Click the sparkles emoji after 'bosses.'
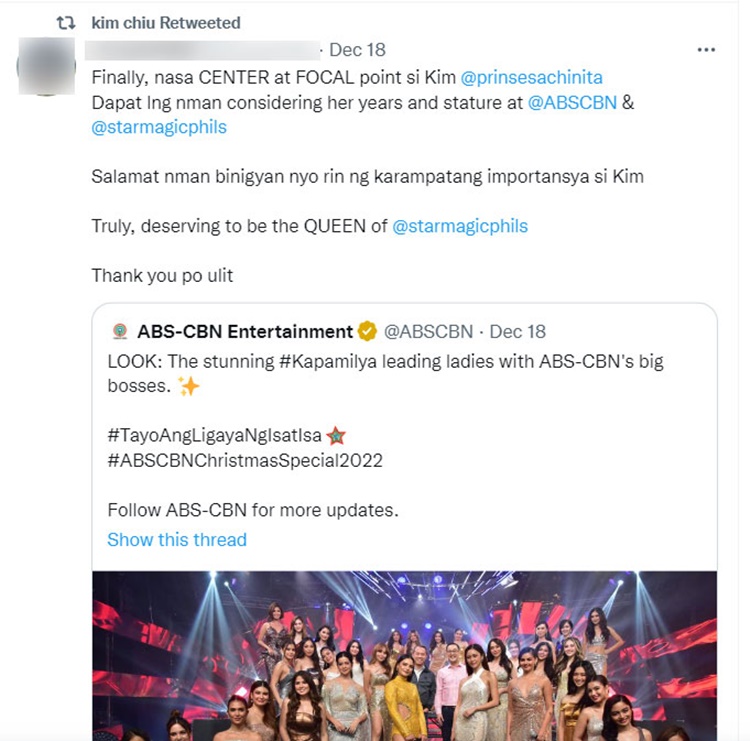 [189, 386]
